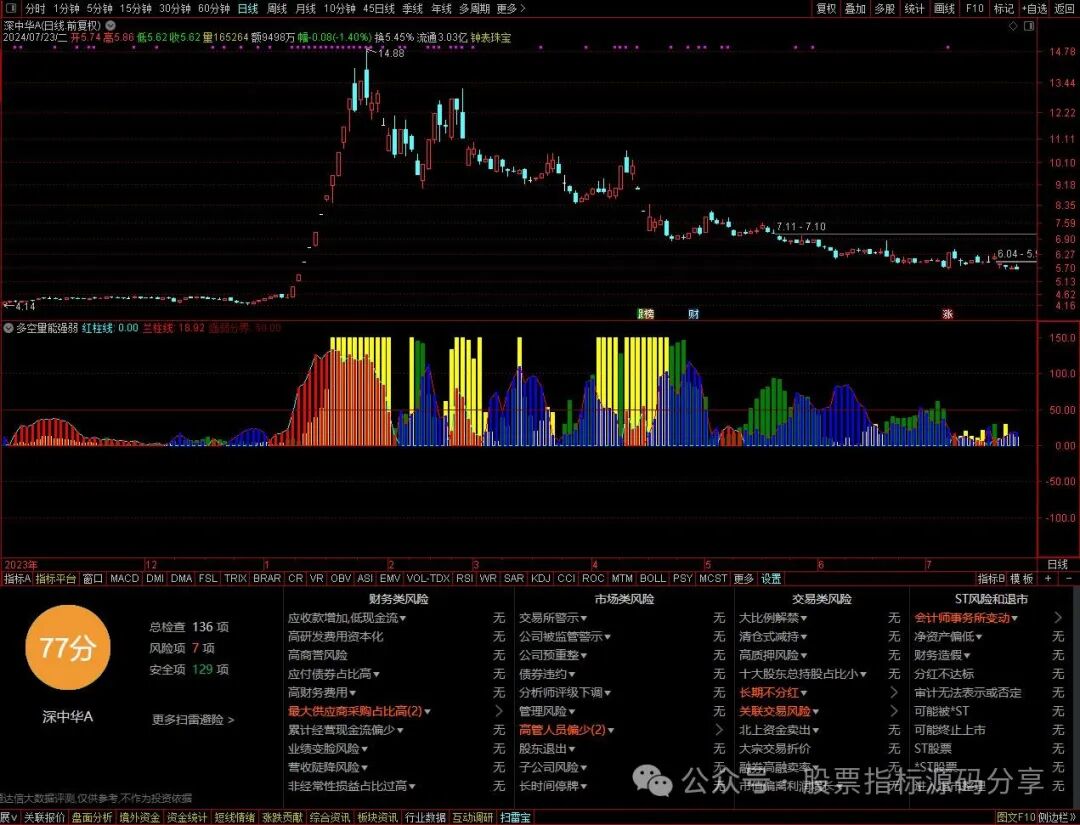Open the 行业数据 bottom tab
1080x825 pixels.
[425, 817]
